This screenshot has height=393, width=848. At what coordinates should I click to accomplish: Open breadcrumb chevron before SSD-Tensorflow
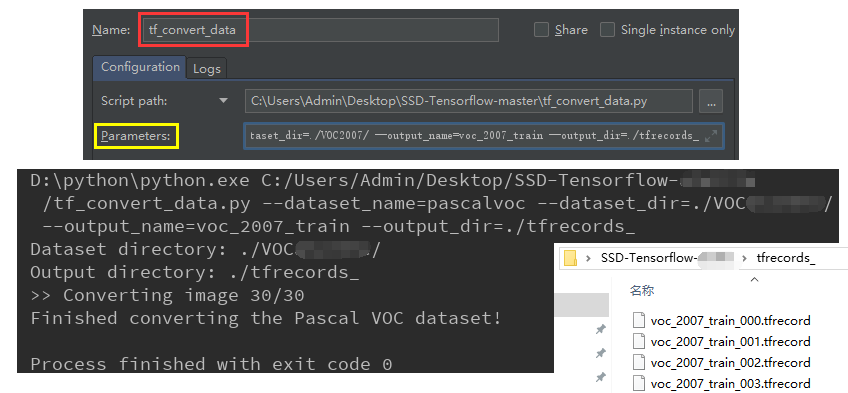[x=588, y=258]
